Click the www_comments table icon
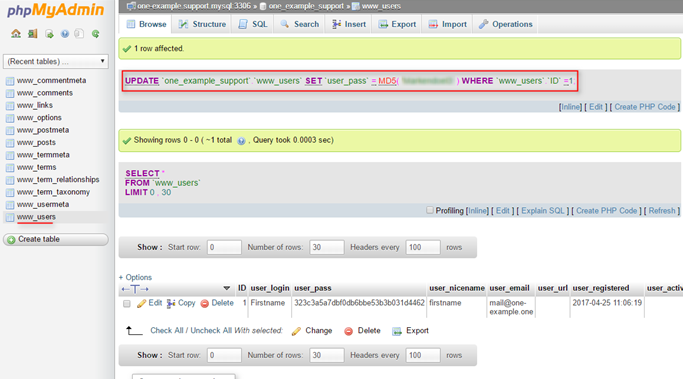The width and height of the screenshot is (683, 379). pos(10,93)
